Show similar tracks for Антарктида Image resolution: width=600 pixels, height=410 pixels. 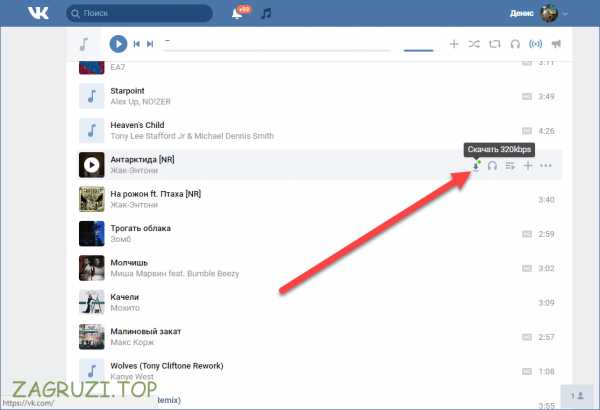click(x=492, y=166)
